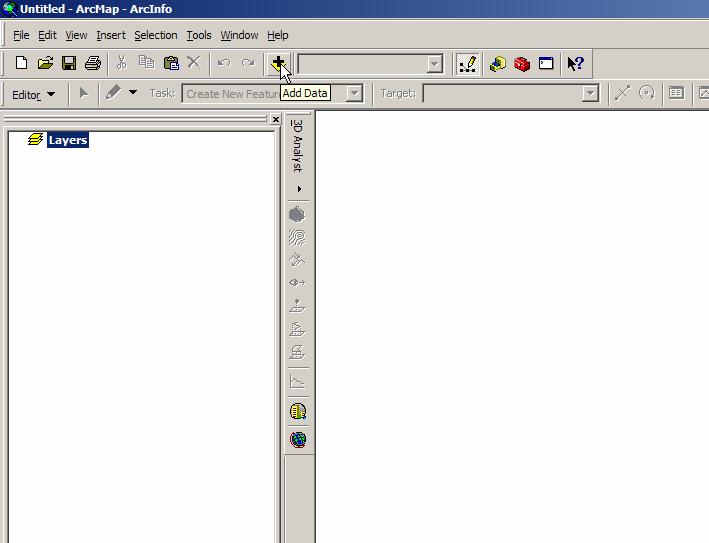The width and height of the screenshot is (709, 543).
Task: Activate the What's This help pointer
Action: coord(575,64)
